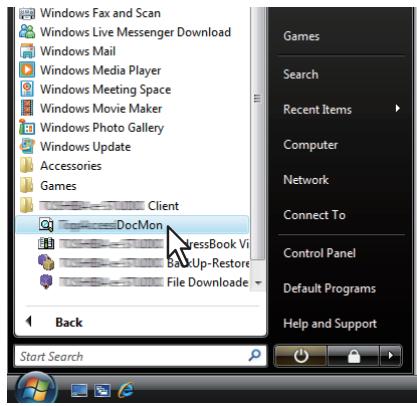Screen dimensions: 417x406
Task: Open Default Programs
Action: coord(329,288)
